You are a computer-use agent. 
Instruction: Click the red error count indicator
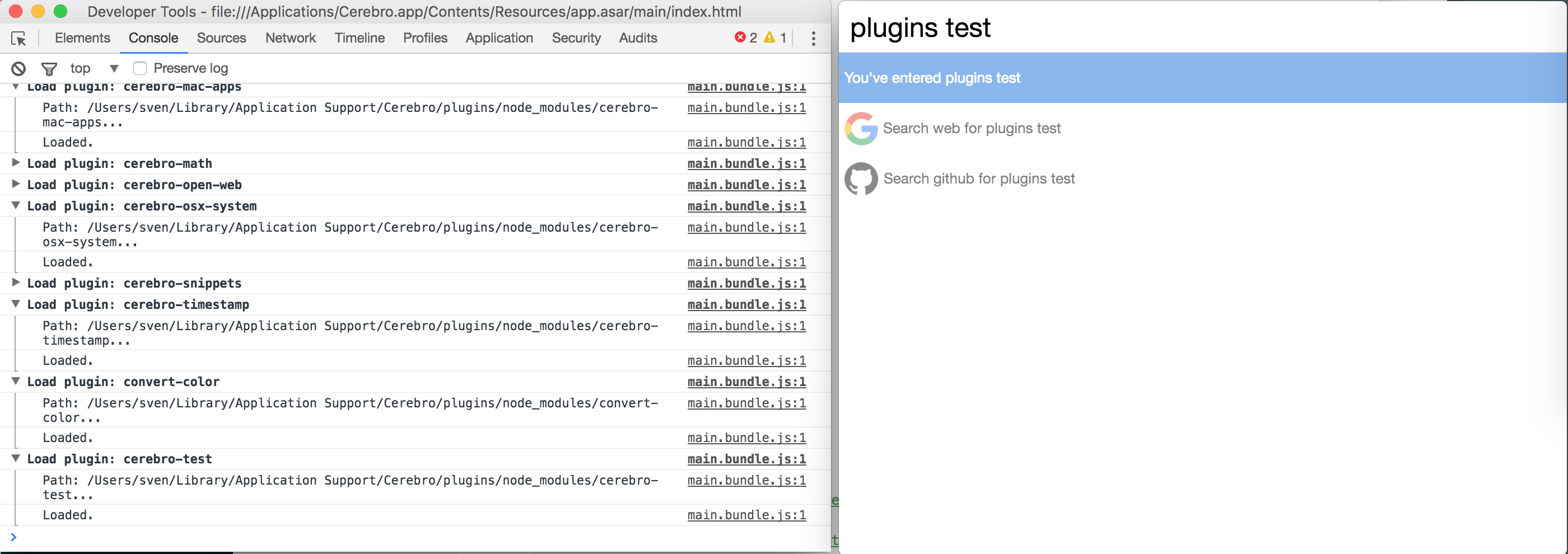coord(746,37)
